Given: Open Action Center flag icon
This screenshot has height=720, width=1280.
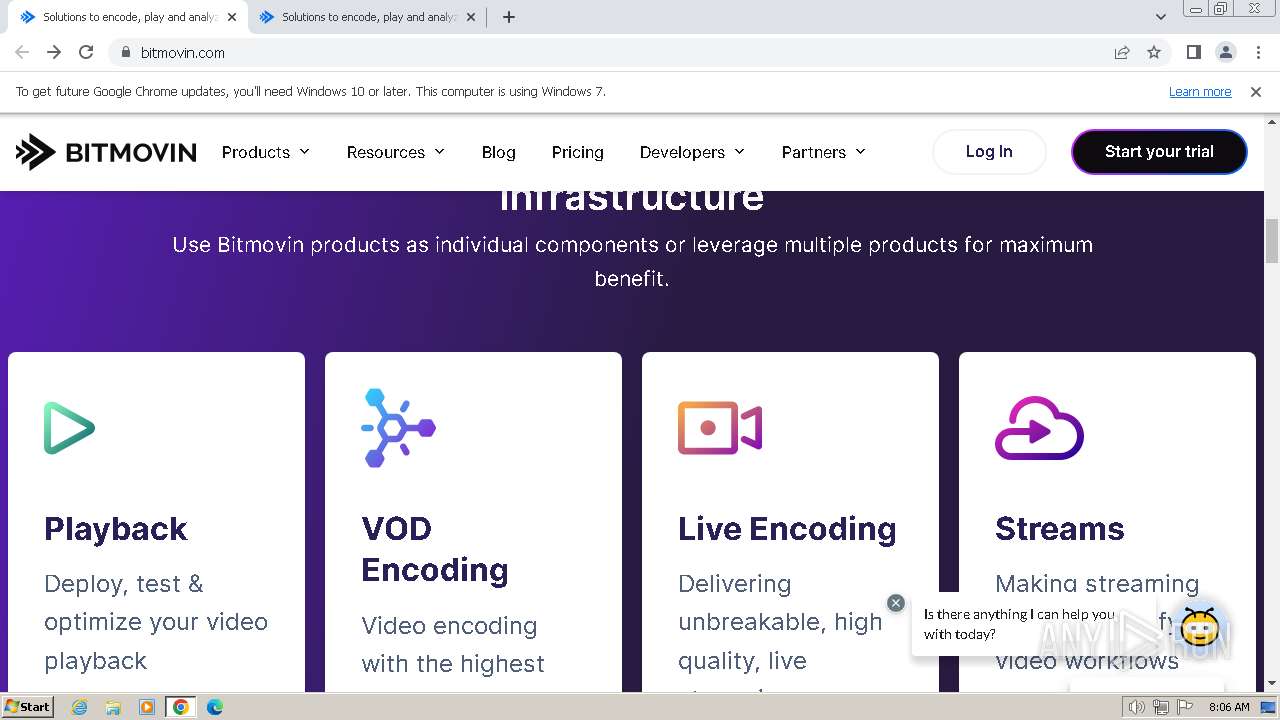Looking at the screenshot, I should click(1187, 707).
